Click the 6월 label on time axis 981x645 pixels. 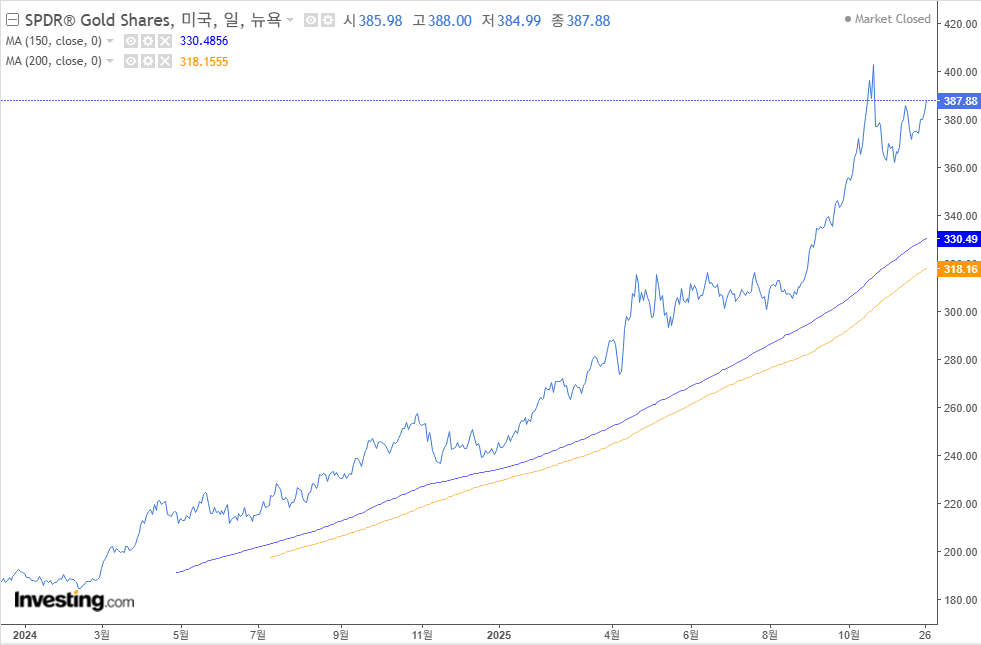(x=691, y=635)
